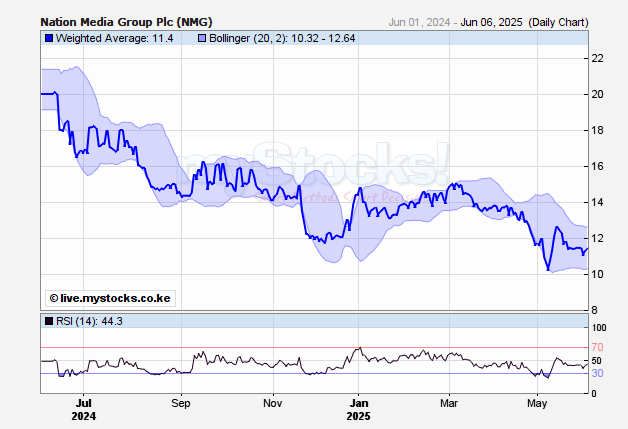Click the RSI 70 overbought level label

tap(598, 347)
